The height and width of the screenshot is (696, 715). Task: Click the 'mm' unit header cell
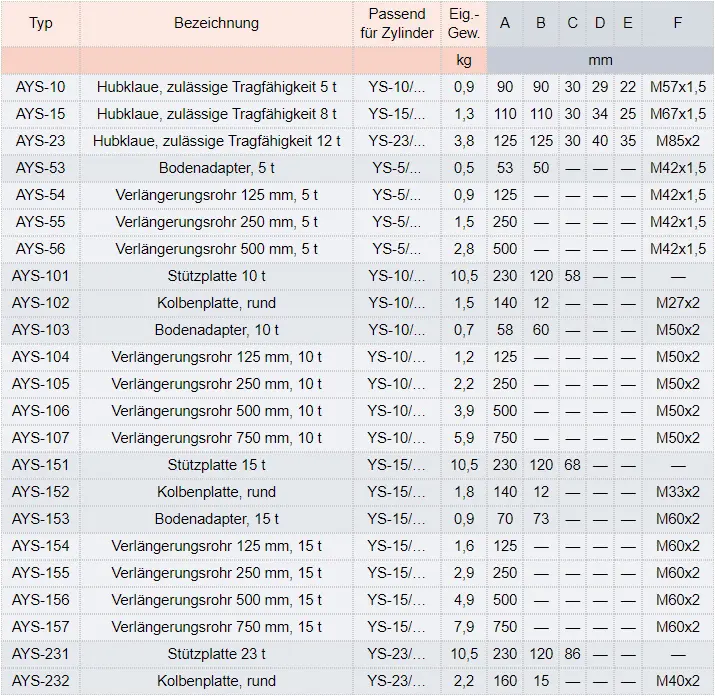(600, 60)
